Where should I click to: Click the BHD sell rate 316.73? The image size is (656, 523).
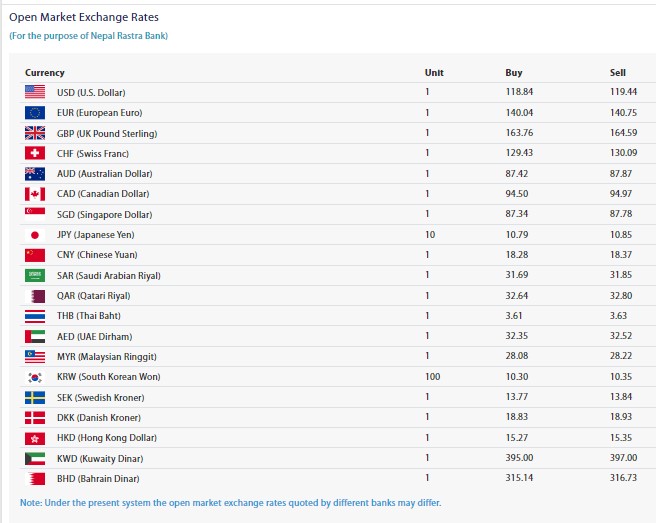click(623, 479)
